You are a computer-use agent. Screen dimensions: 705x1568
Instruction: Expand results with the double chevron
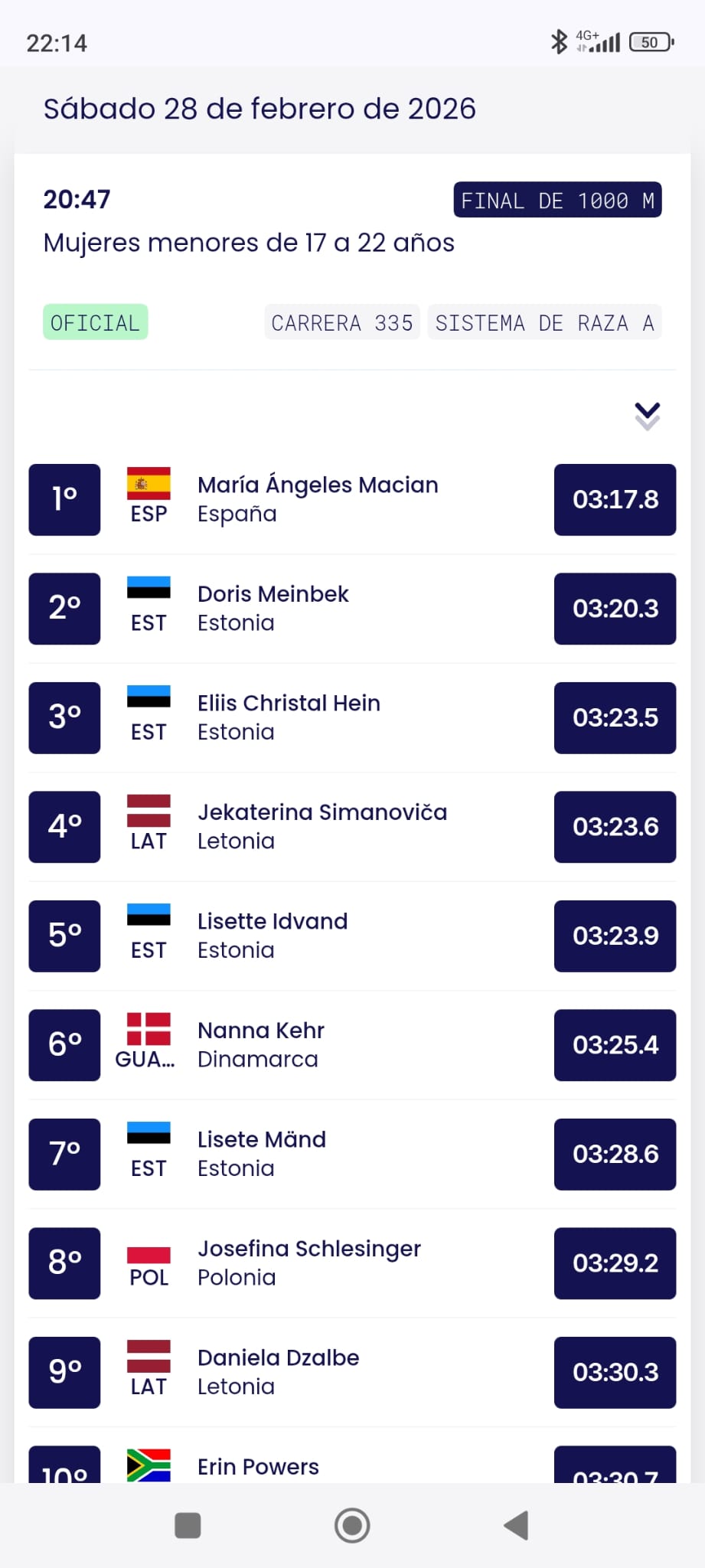647,416
